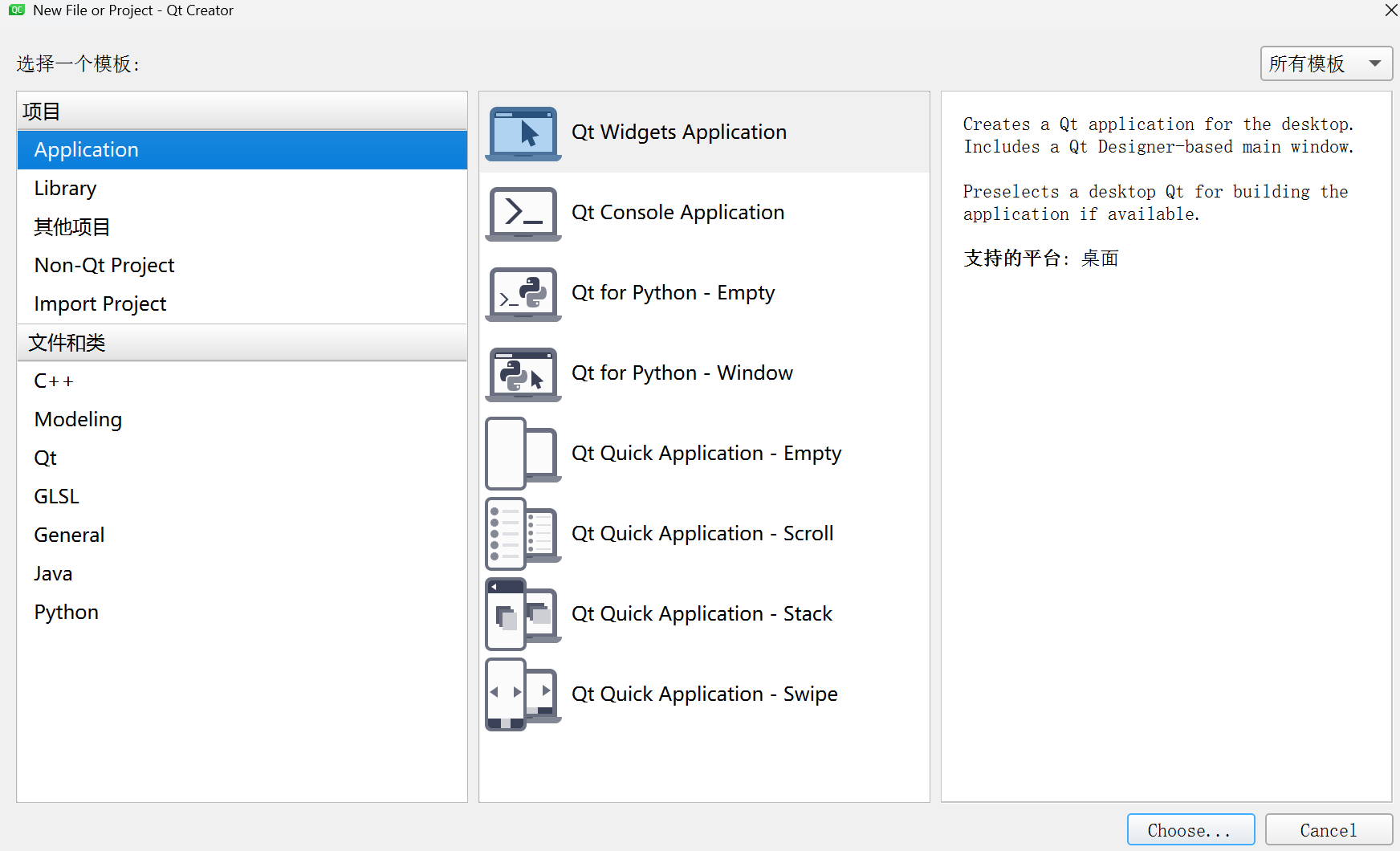Pick the Qt for Python - Empty icon
This screenshot has width=1400, height=851.
(x=523, y=294)
